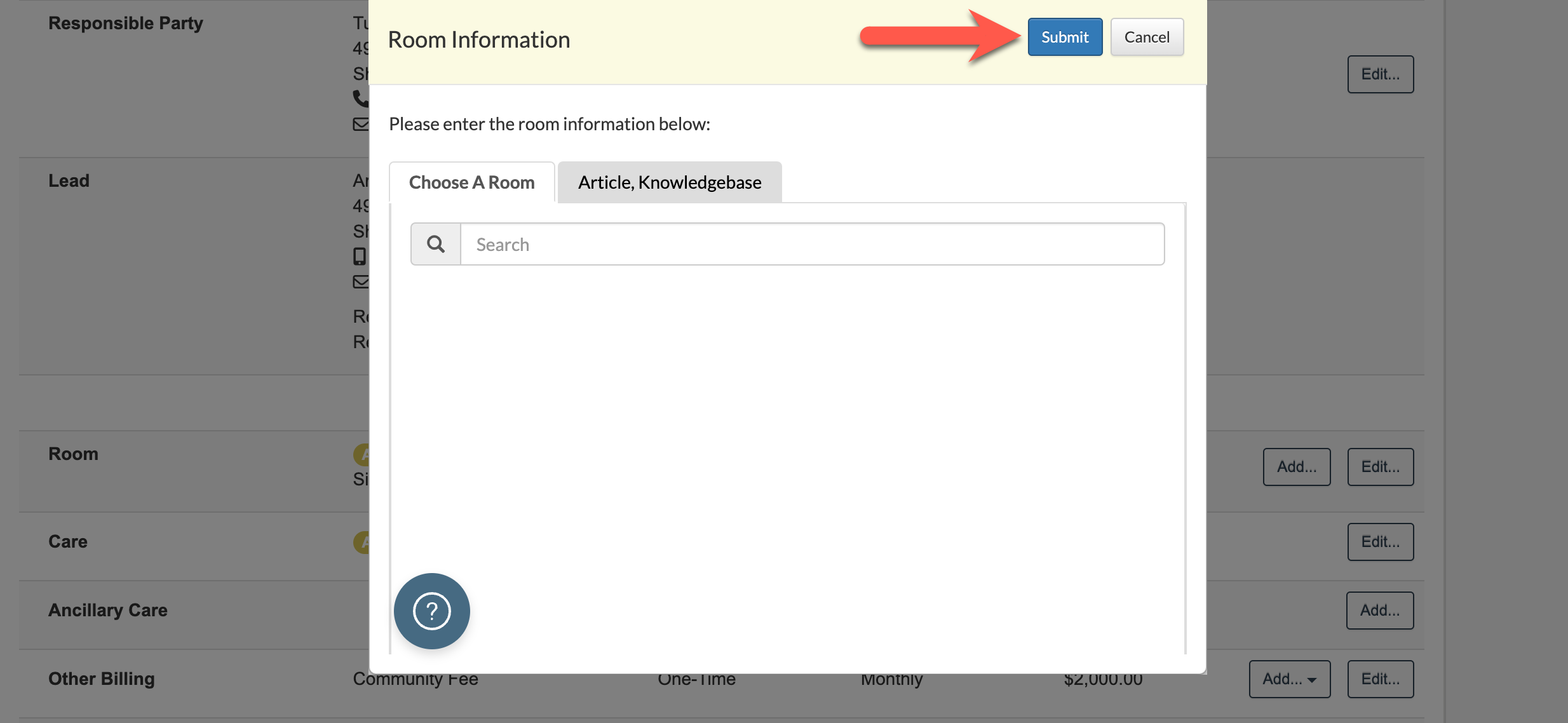Click the Responsible Party email envelope icon
Screen dimensions: 1568x723
pos(361,125)
